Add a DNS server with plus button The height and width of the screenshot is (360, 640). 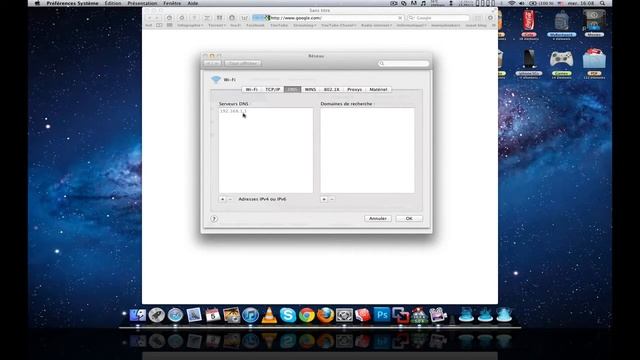click(222, 199)
